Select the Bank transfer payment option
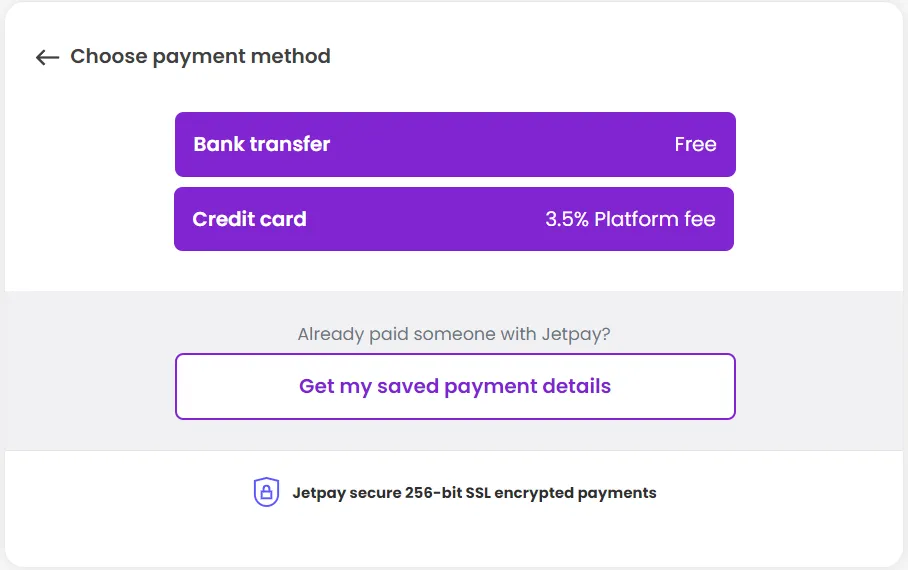Image resolution: width=908 pixels, height=570 pixels. click(x=455, y=144)
